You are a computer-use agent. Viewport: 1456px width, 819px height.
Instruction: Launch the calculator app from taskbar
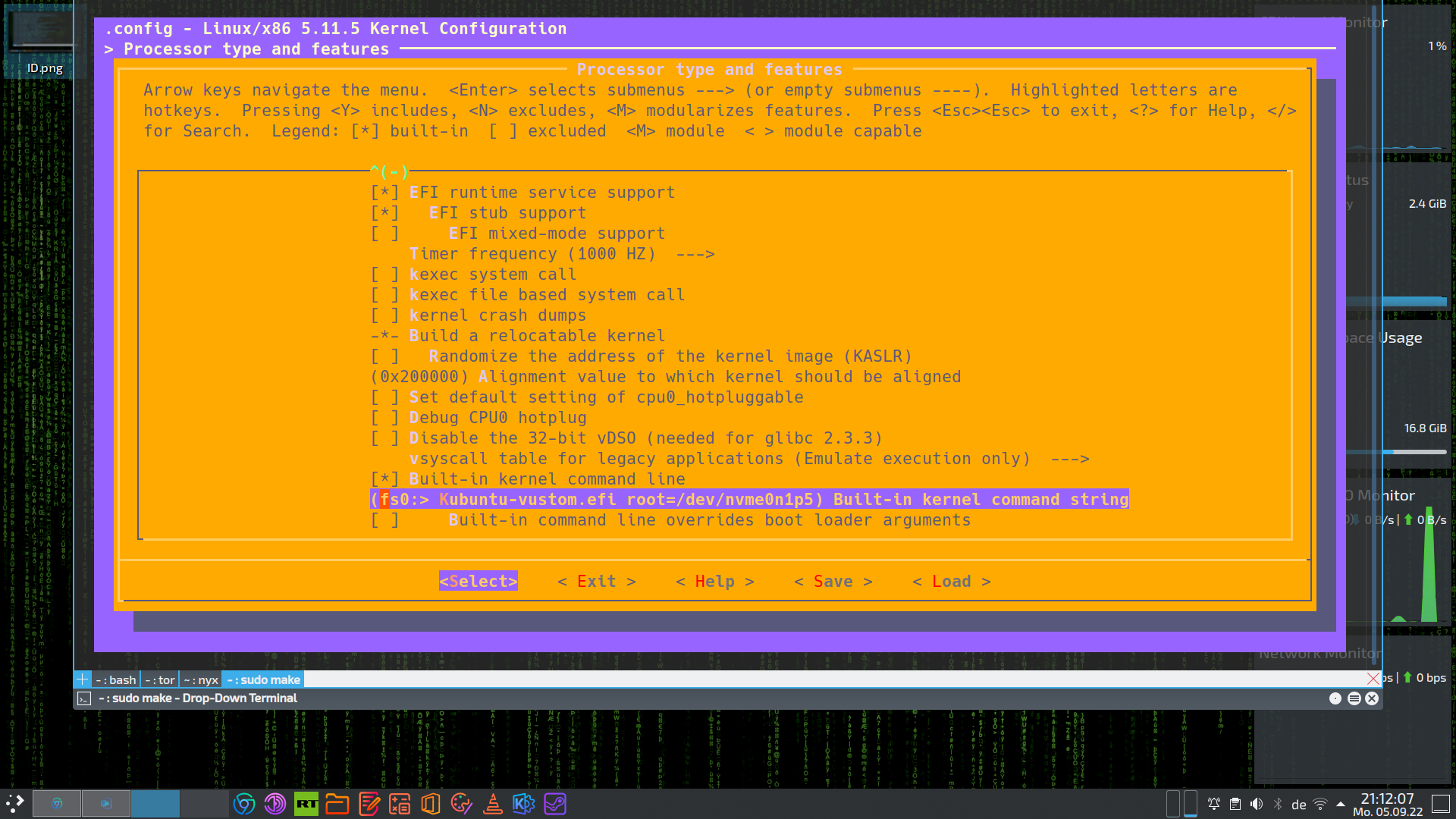400,803
